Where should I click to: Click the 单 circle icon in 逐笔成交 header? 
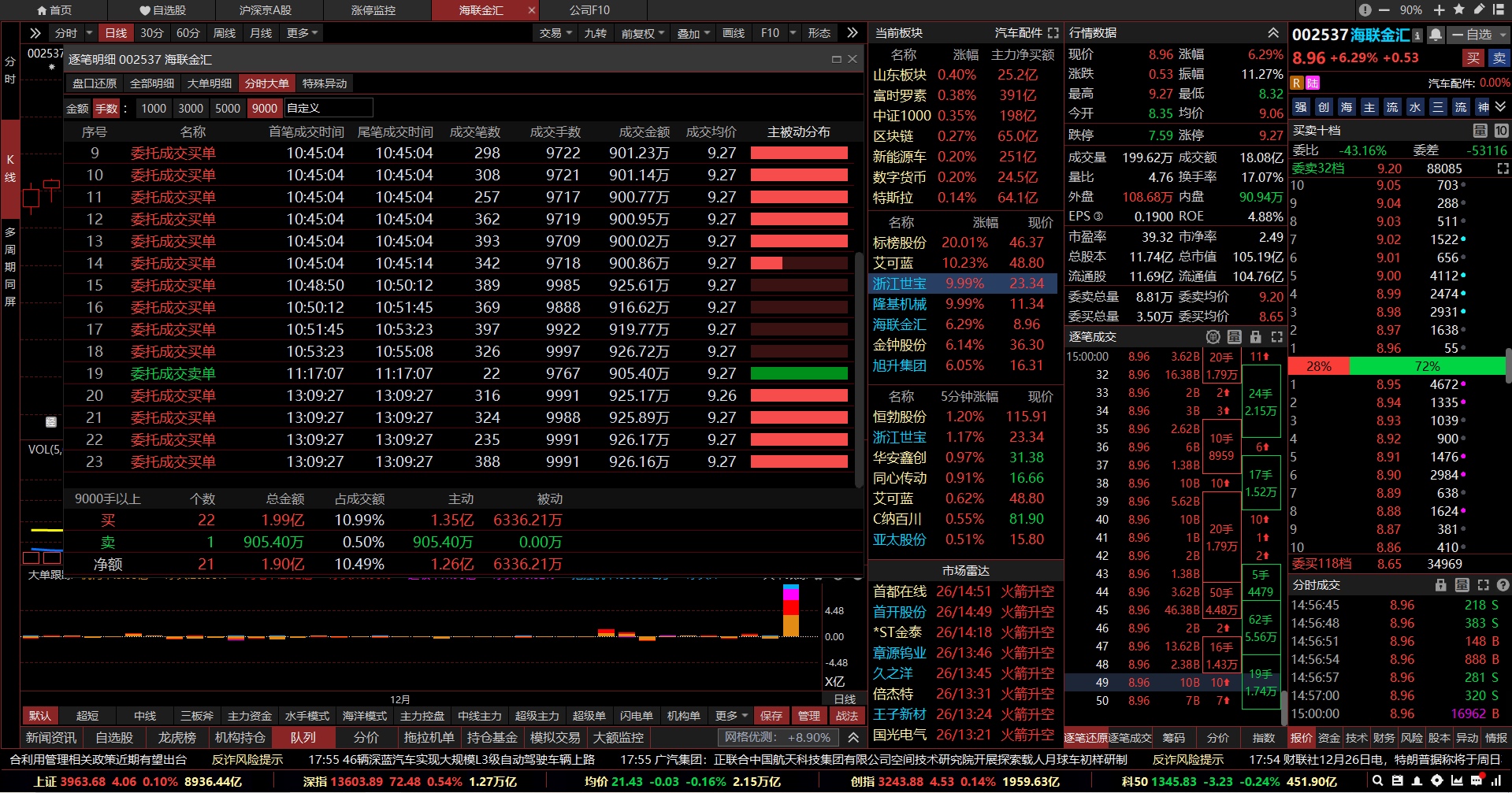pyautogui.click(x=1213, y=337)
